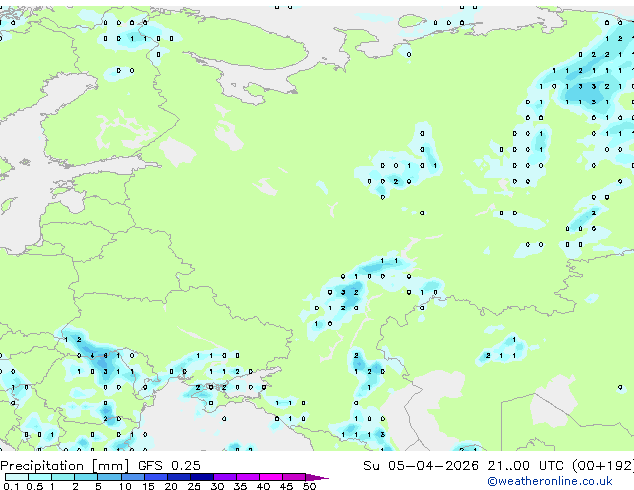This screenshot has width=634, height=490.
Task: Click the 'Precipitation [mm]' title text
Action: 64,466
